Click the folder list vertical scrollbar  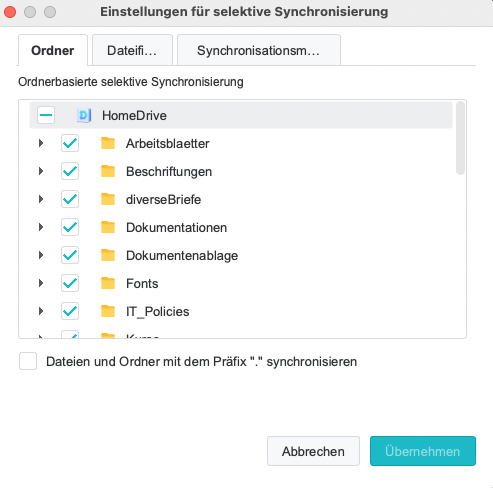pos(460,138)
